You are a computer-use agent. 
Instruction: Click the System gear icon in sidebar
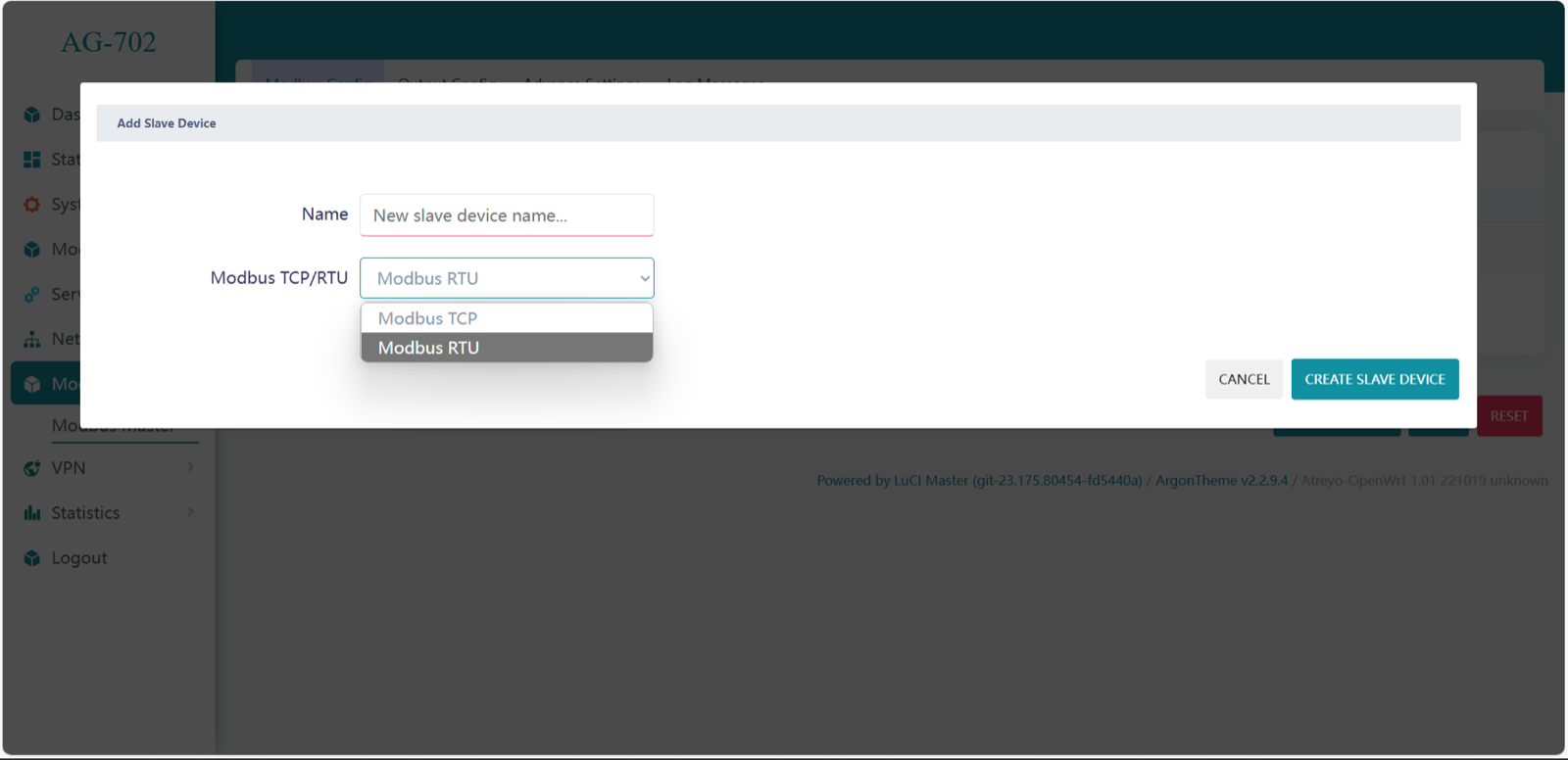tap(32, 205)
